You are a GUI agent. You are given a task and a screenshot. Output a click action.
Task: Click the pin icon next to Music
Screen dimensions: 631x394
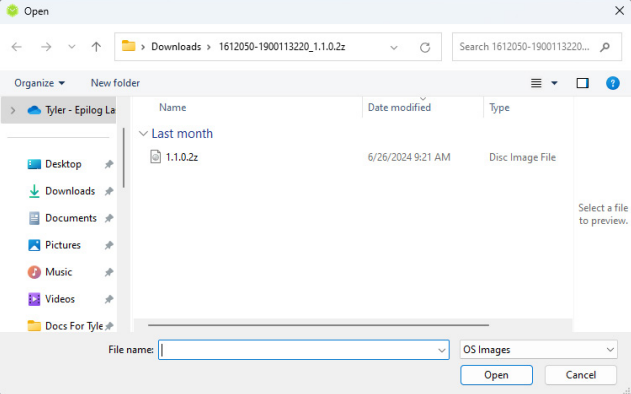(x=109, y=272)
